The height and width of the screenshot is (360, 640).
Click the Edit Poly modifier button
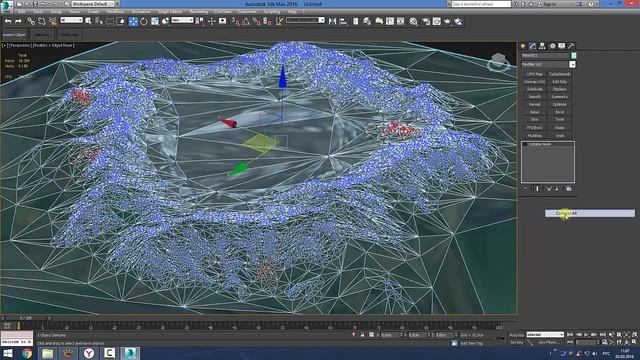tap(560, 82)
